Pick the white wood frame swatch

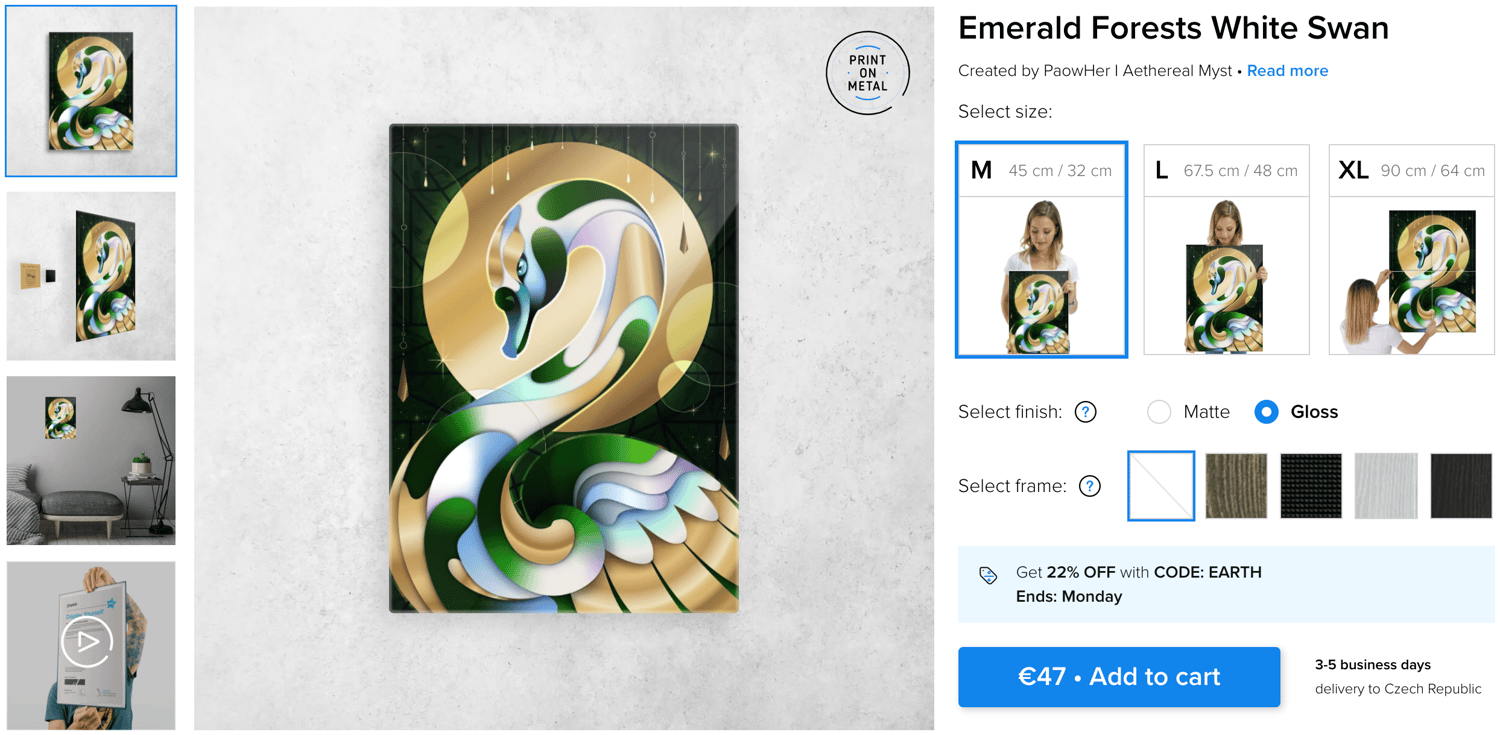pos(1386,486)
